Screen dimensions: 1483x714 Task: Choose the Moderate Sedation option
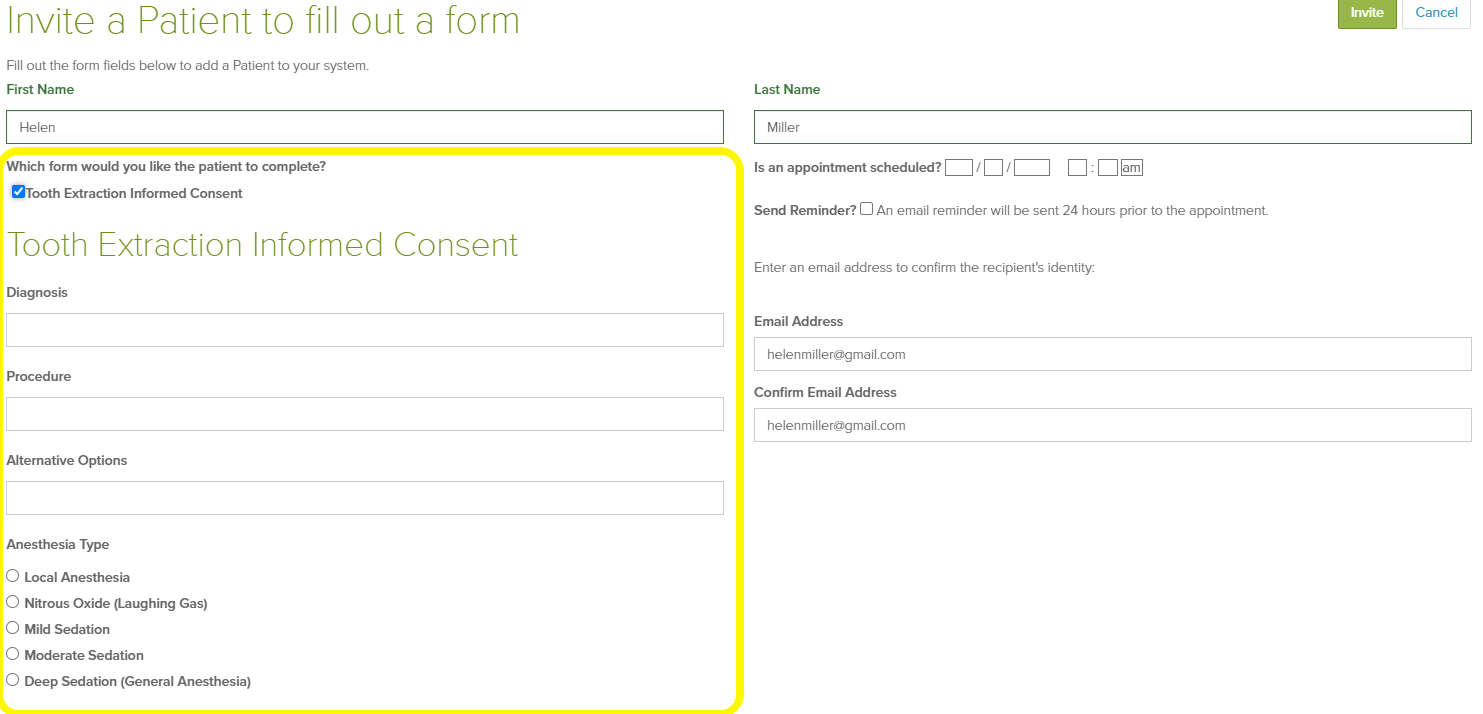[x=11, y=652]
